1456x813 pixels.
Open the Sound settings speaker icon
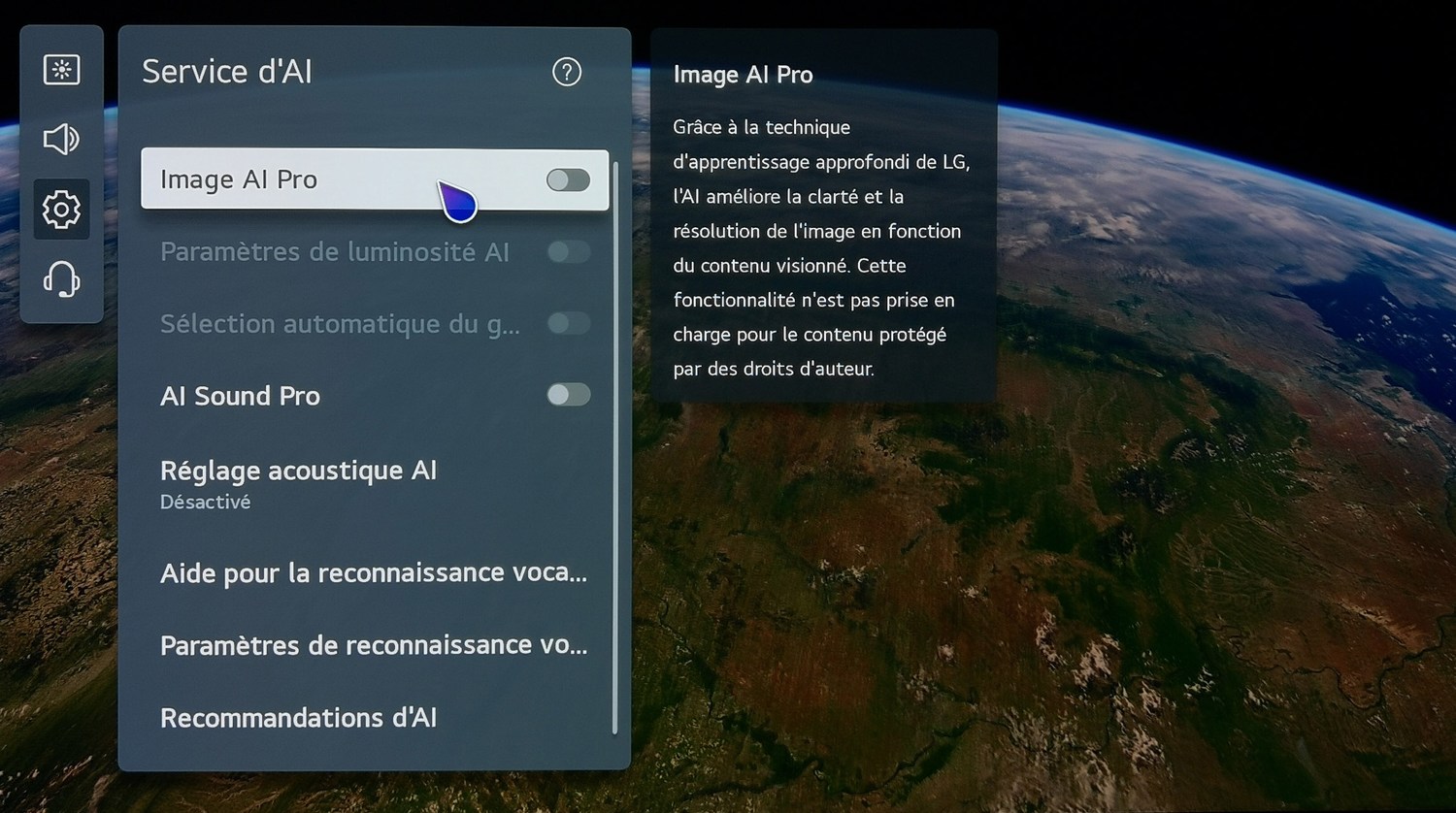coord(61,140)
